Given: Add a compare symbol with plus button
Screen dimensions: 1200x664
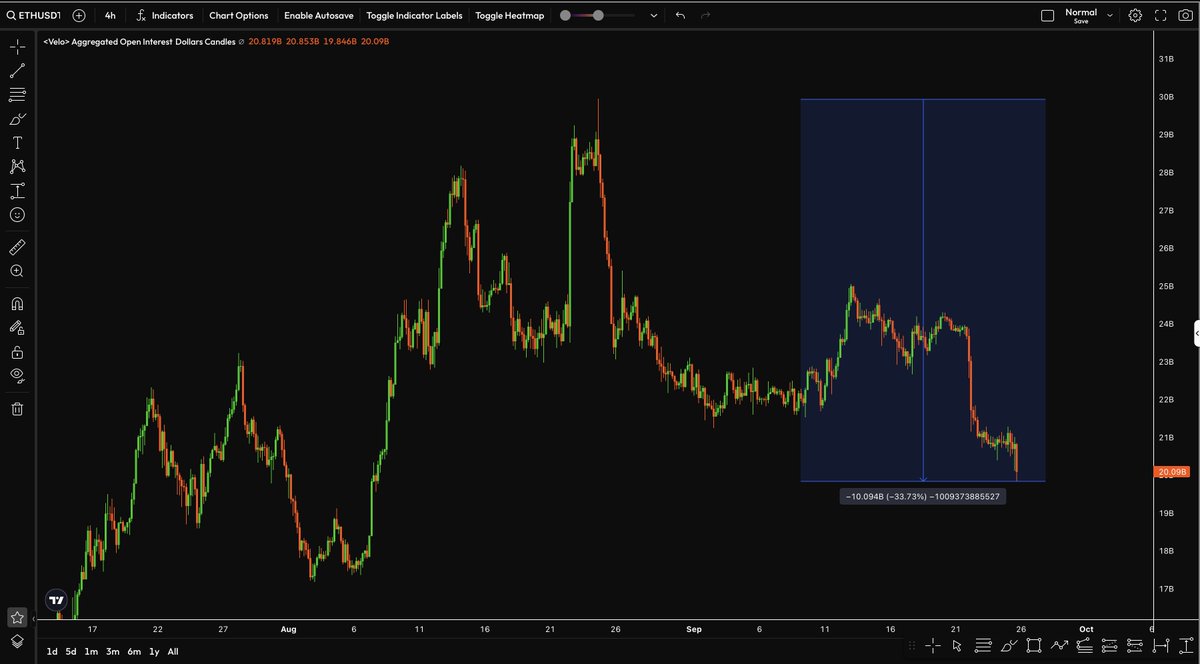Looking at the screenshot, I should (79, 16).
